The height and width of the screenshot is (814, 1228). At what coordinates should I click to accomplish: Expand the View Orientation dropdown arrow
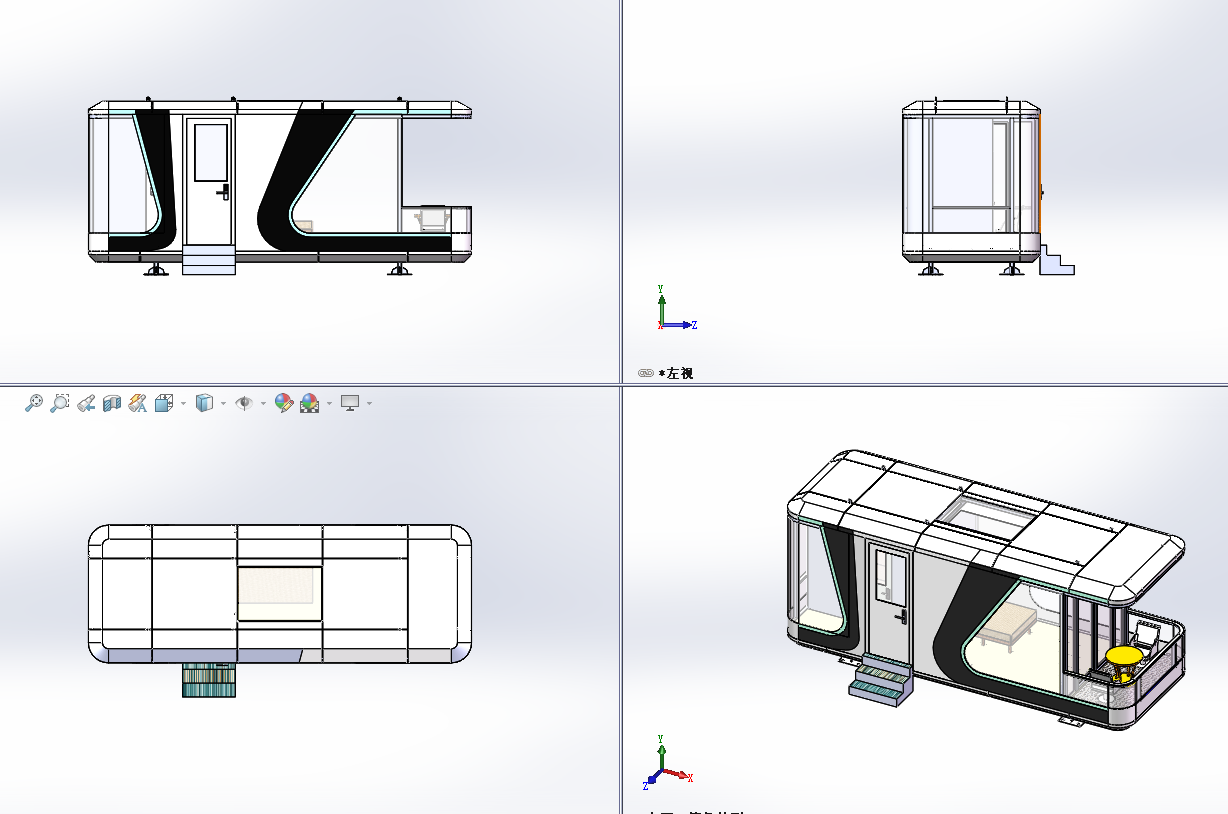[183, 404]
